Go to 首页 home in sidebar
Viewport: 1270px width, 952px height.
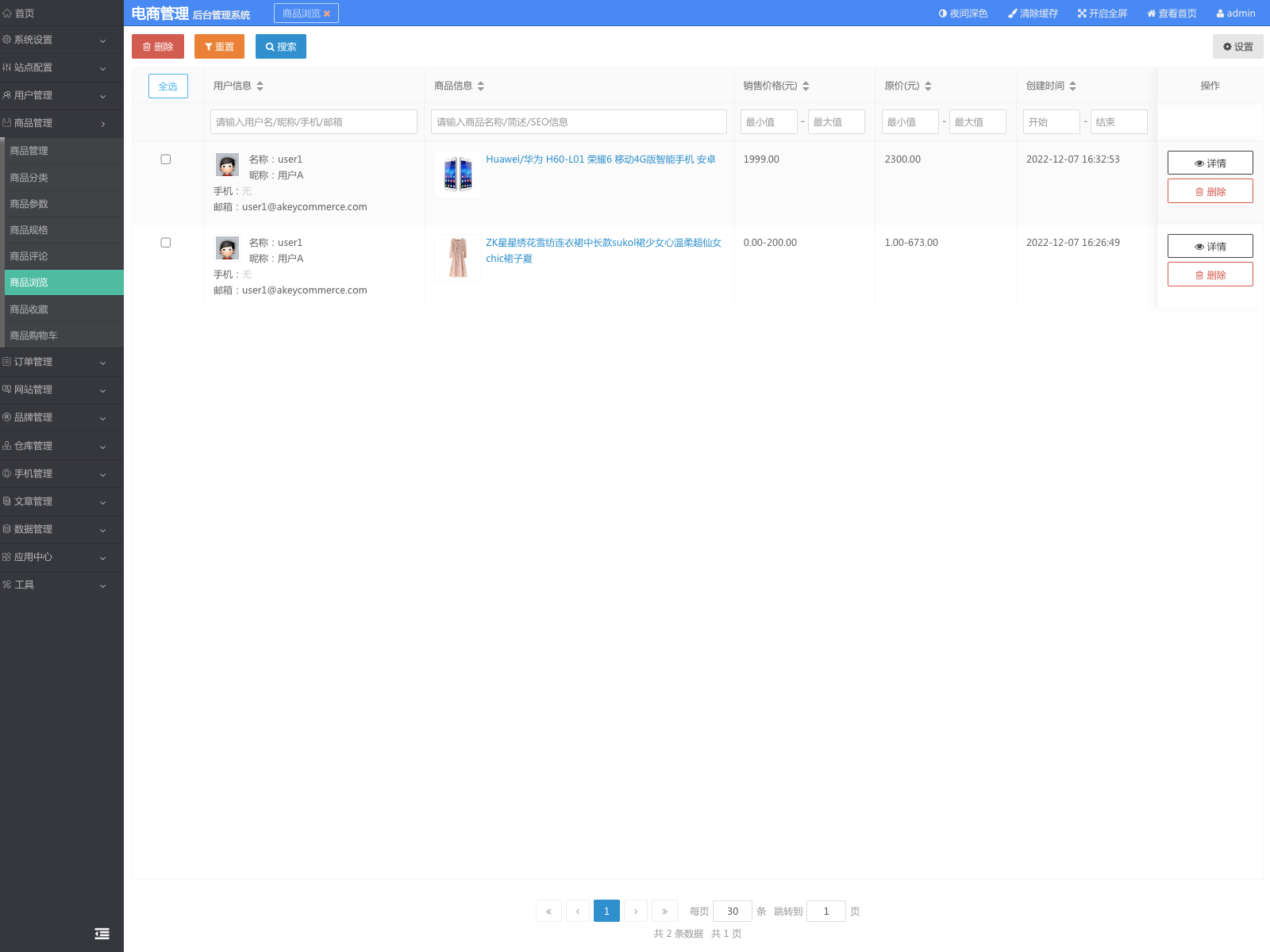(x=62, y=13)
